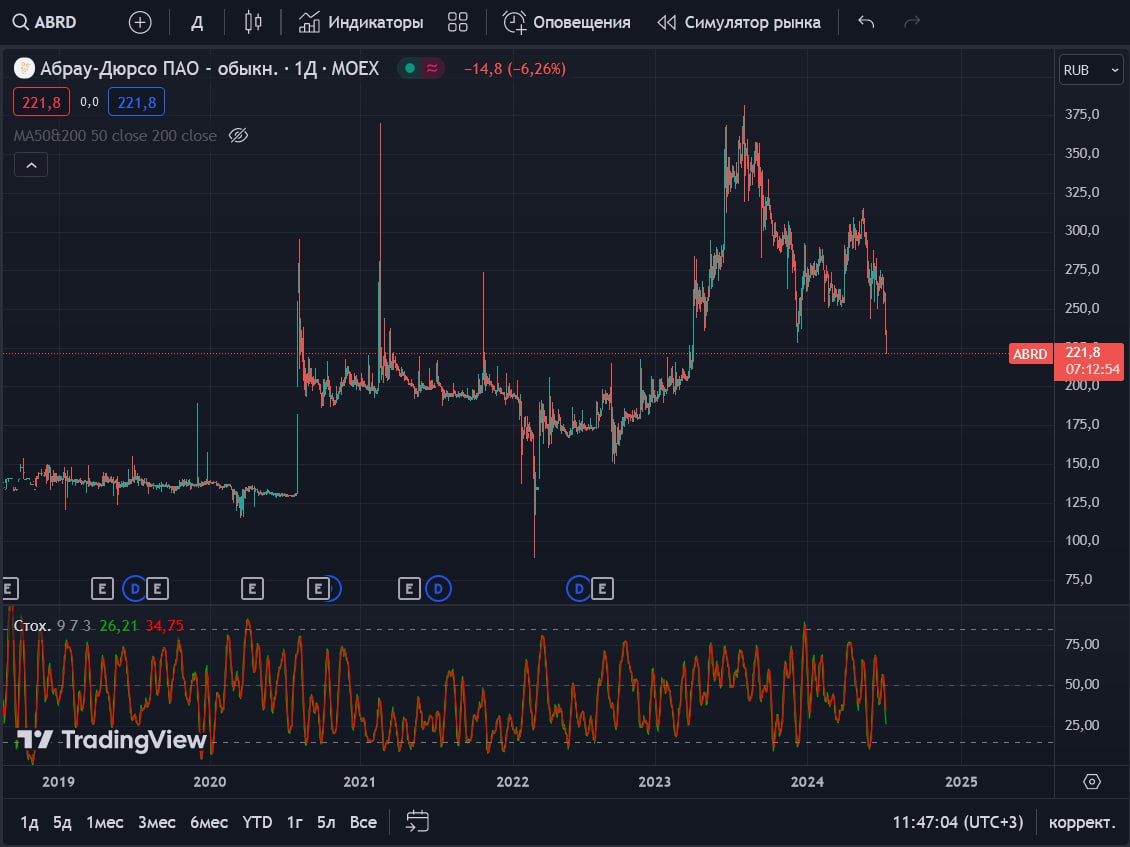Select the 5д date range
The width and height of the screenshot is (1130, 847).
click(x=63, y=822)
